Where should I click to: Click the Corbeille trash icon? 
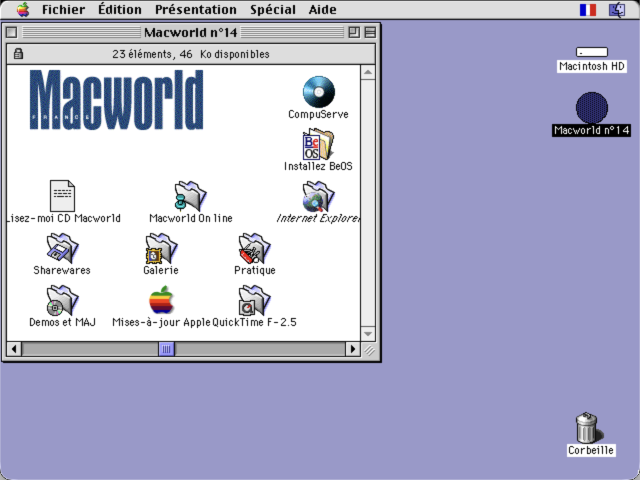[589, 428]
